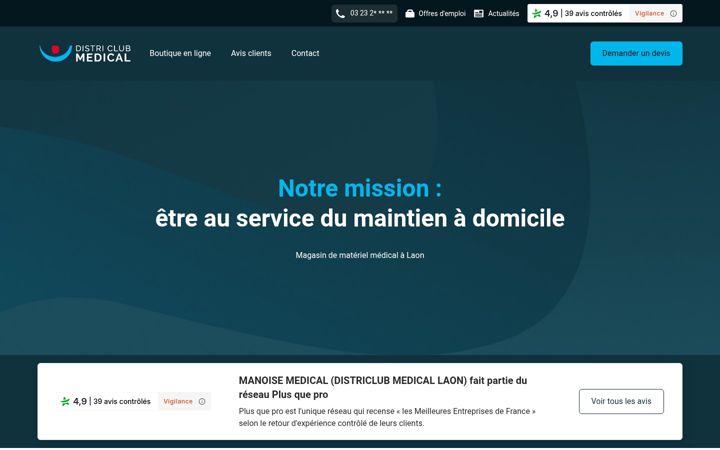720x450 pixels.
Task: Click the Vigilance label in the bottom card
Action: click(x=178, y=402)
